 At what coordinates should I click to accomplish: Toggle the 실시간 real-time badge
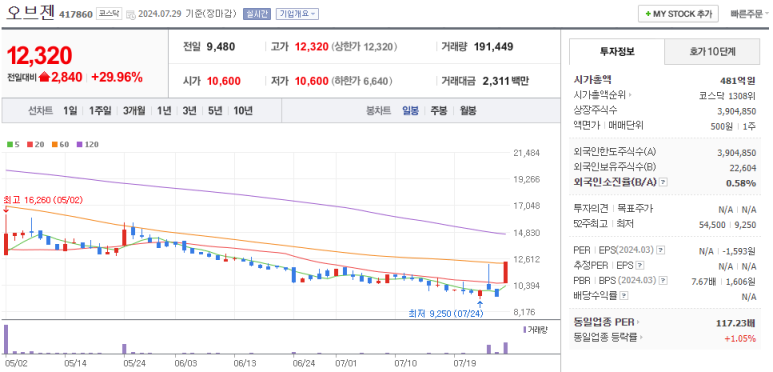[257, 14]
